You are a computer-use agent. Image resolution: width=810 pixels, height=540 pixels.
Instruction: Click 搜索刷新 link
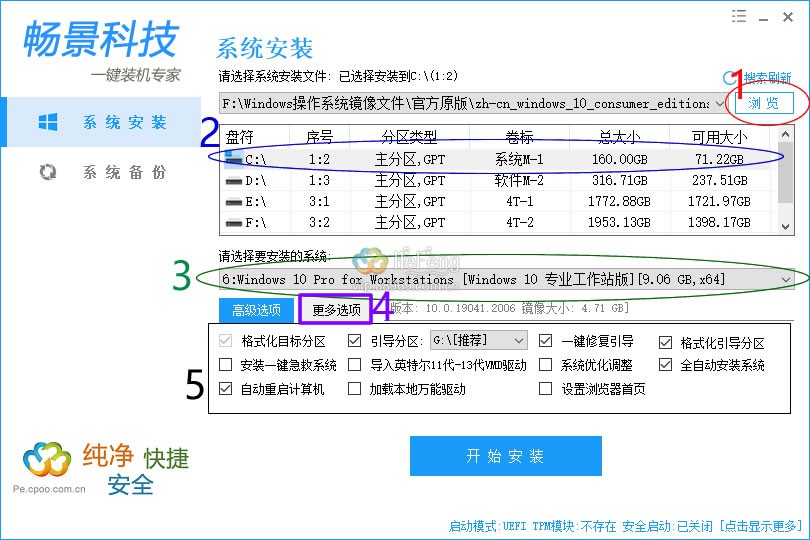767,78
